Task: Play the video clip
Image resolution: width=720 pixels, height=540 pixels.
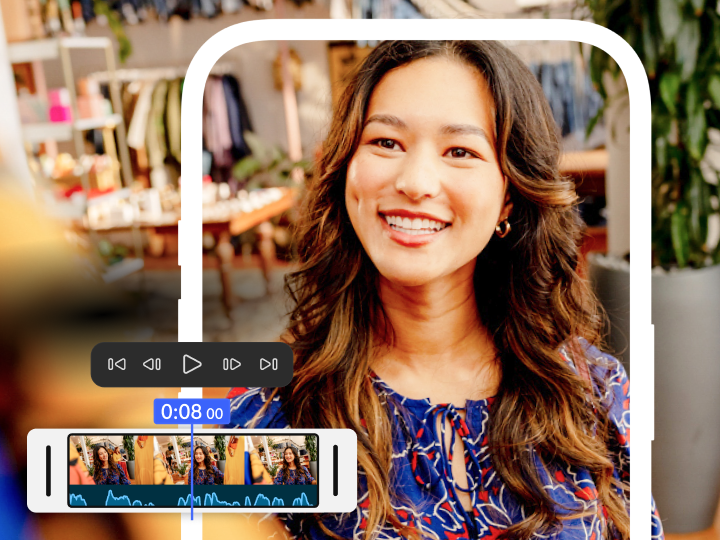Action: point(192,364)
